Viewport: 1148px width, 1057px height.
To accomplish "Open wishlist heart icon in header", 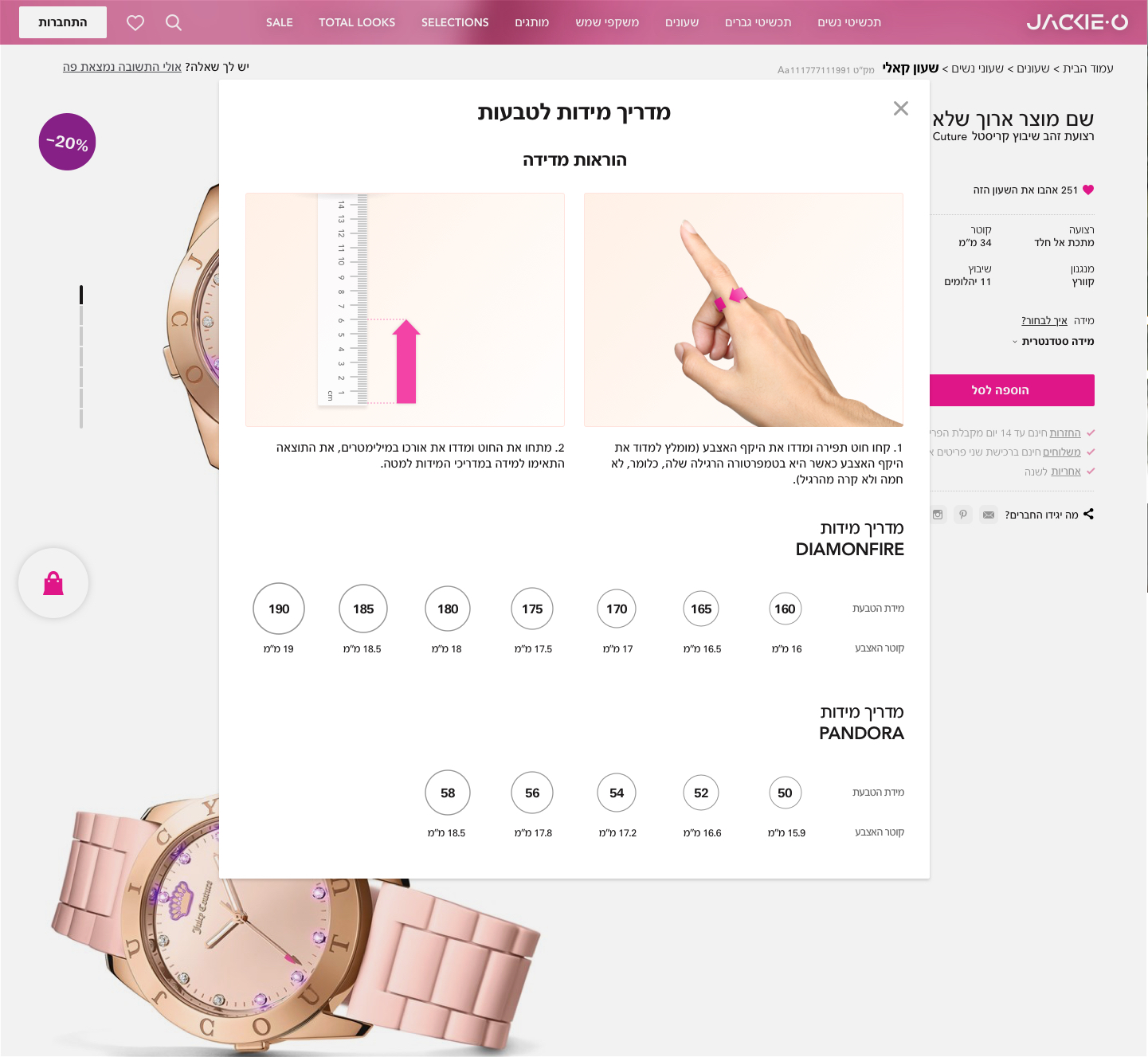I will click(135, 23).
